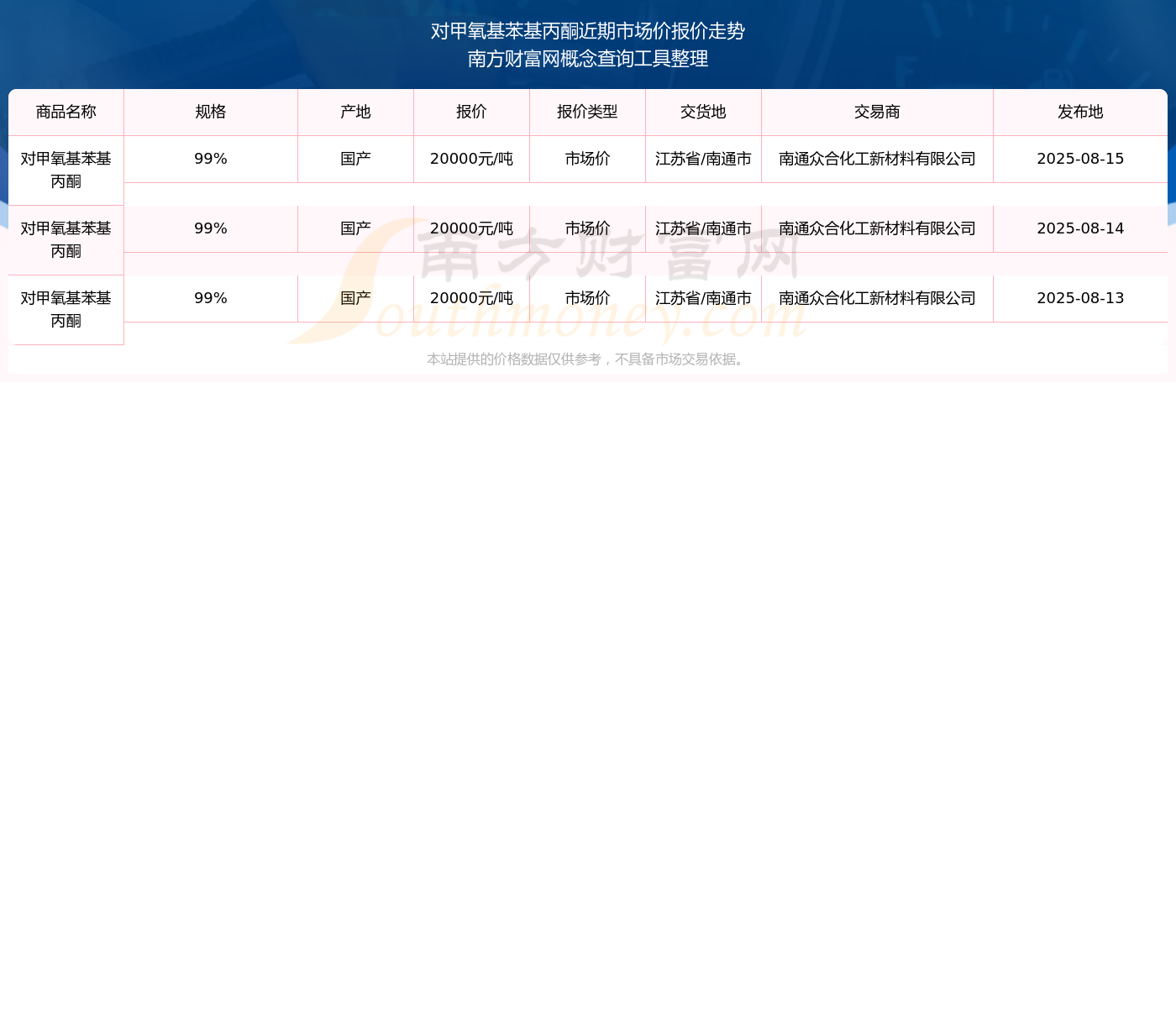This screenshot has width=1176, height=1012.
Task: Click product name in the 2025-08-15 row
Action: pyautogui.click(x=66, y=170)
